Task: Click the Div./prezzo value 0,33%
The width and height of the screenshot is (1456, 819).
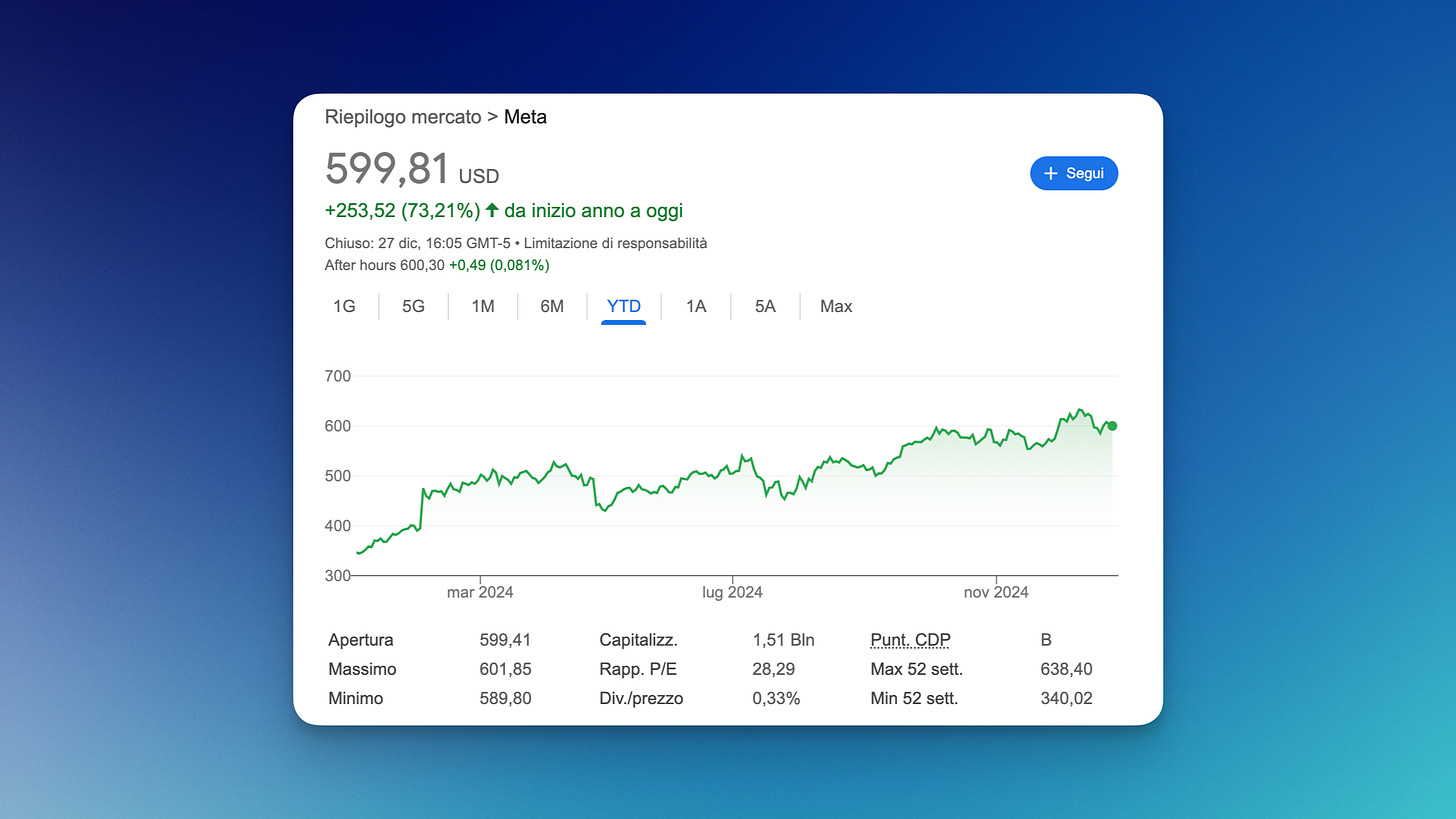Action: tap(776, 698)
